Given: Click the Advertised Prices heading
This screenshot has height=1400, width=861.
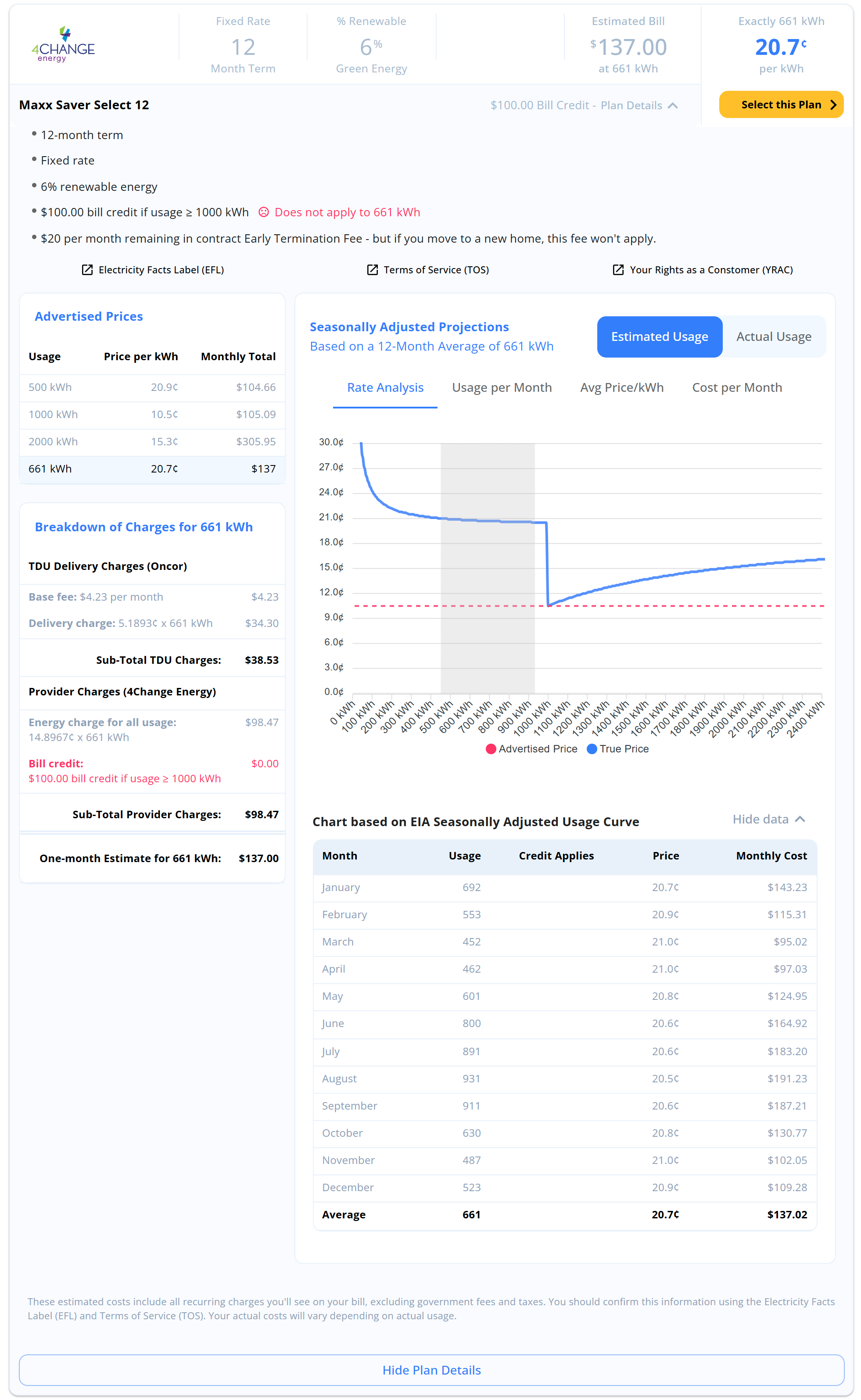Looking at the screenshot, I should click(89, 317).
